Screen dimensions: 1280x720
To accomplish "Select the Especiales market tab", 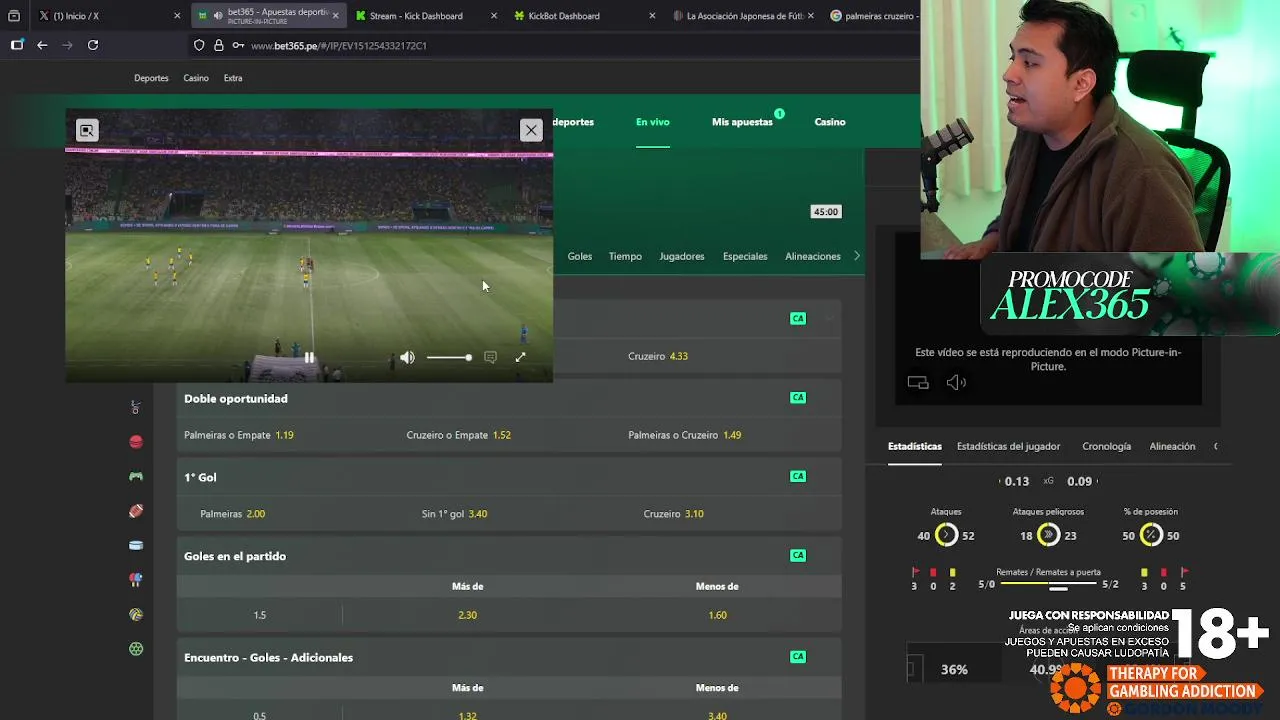I will 745,256.
